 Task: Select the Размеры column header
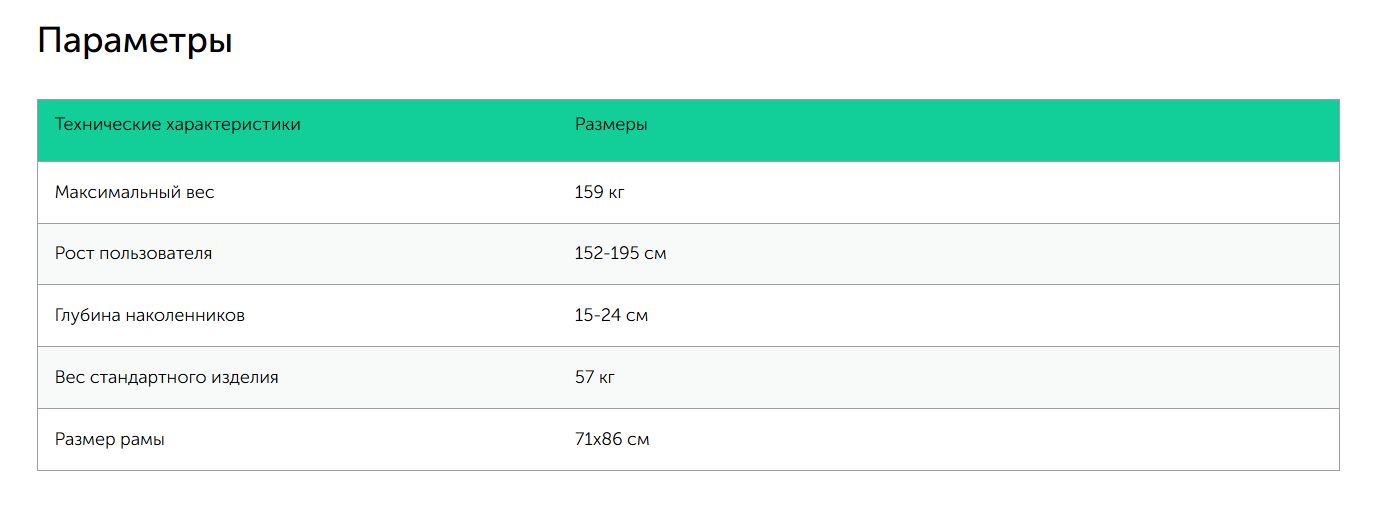[x=611, y=125]
